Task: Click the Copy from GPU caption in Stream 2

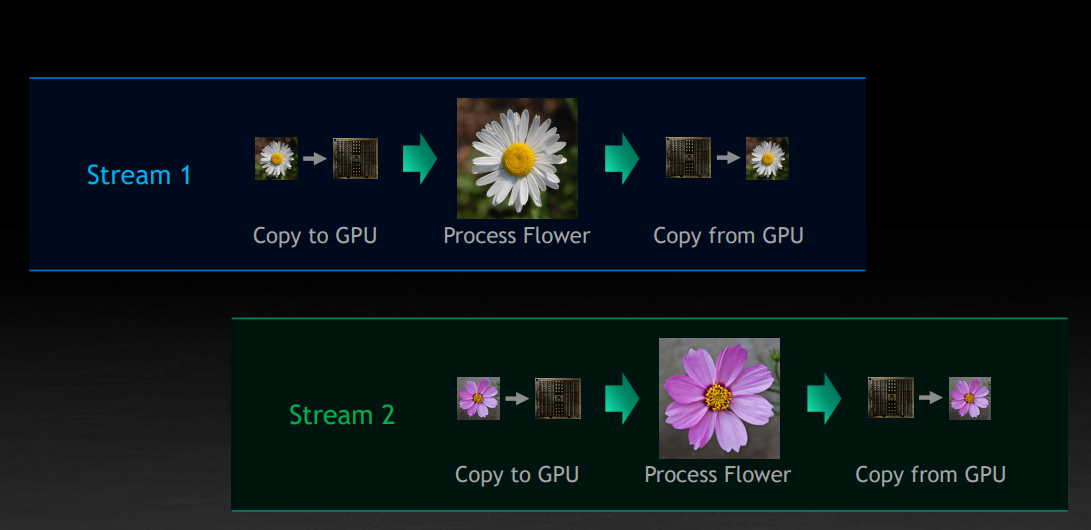Action: point(930,475)
